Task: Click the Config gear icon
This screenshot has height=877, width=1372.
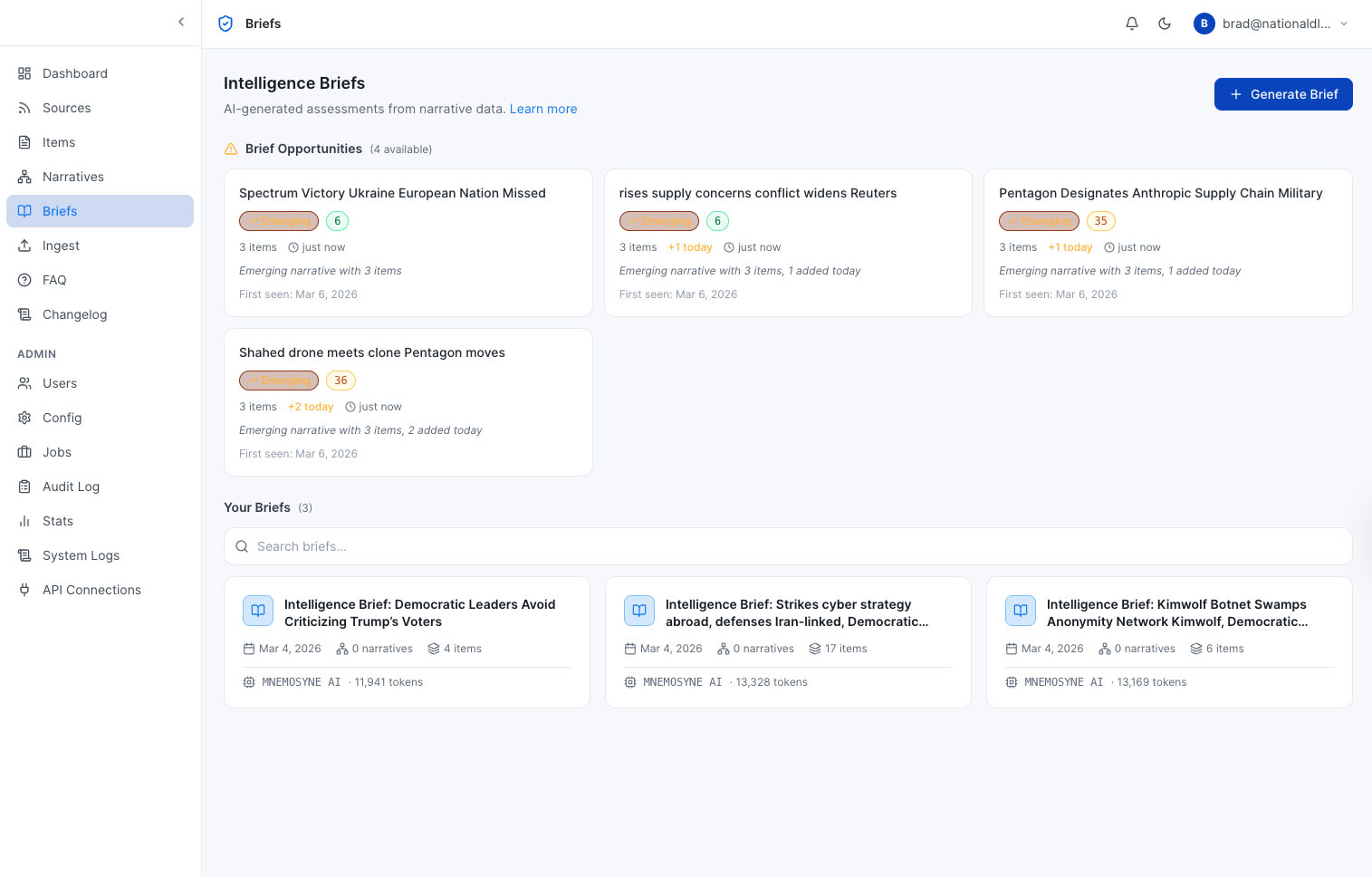Action: pos(24,418)
